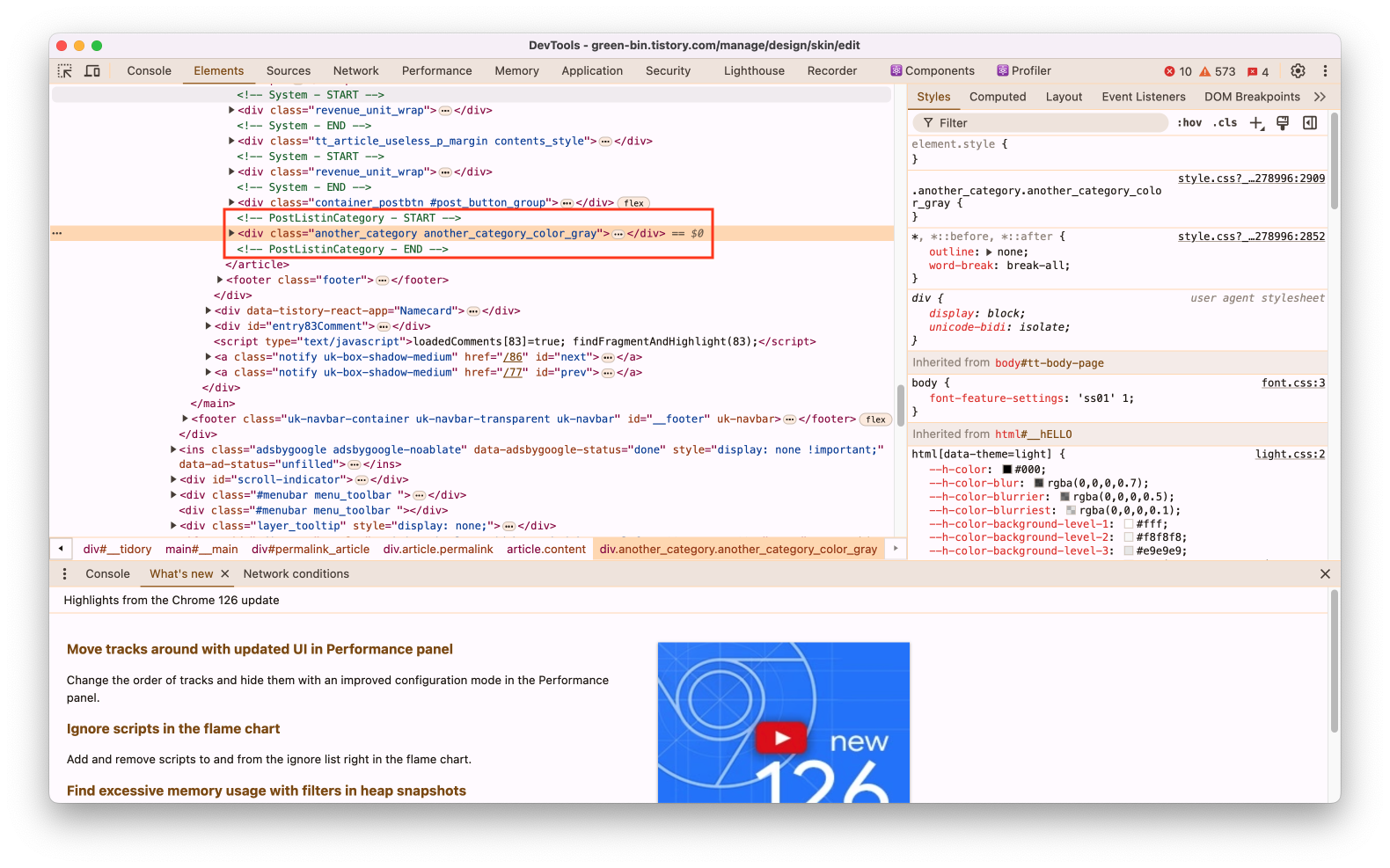Toggle the .cls classes panel

(x=1225, y=123)
